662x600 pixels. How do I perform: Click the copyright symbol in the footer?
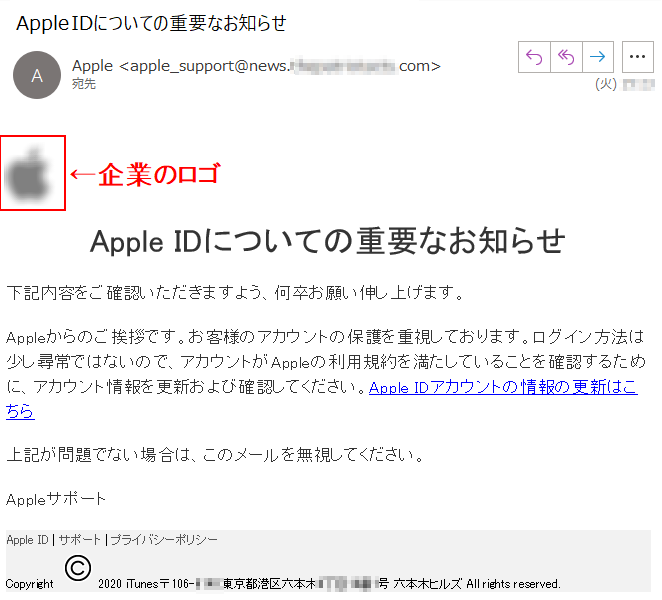click(78, 568)
